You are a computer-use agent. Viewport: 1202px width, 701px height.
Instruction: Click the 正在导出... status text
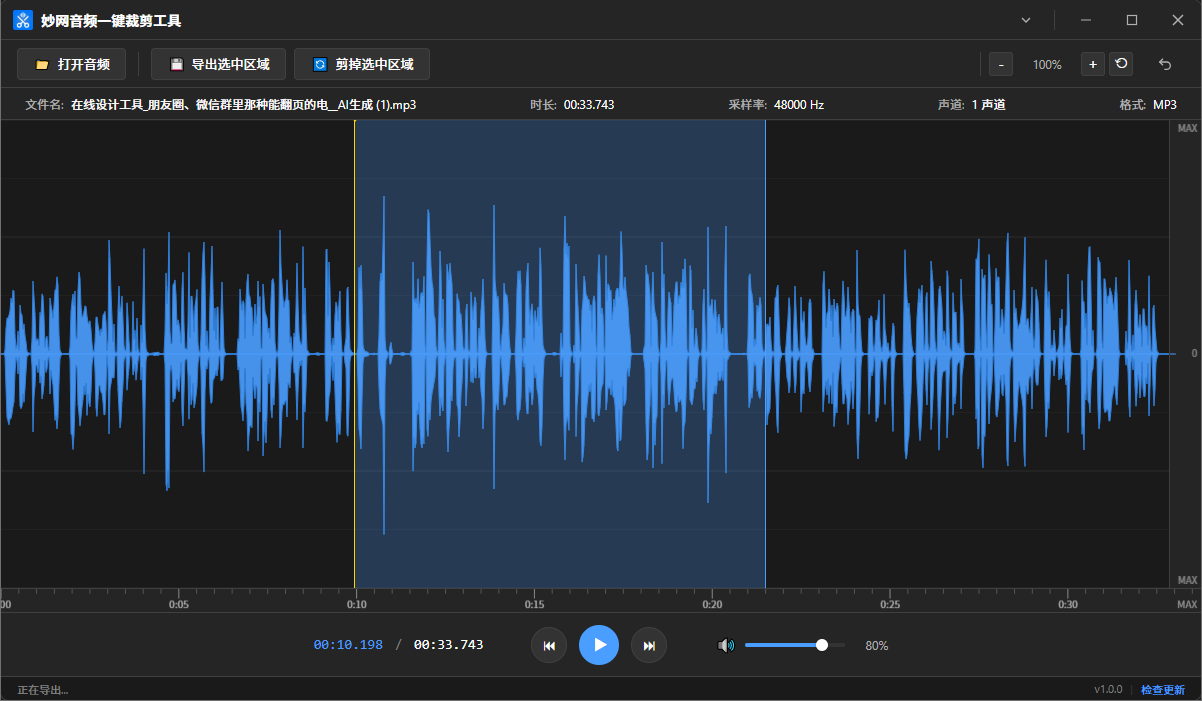[x=43, y=690]
